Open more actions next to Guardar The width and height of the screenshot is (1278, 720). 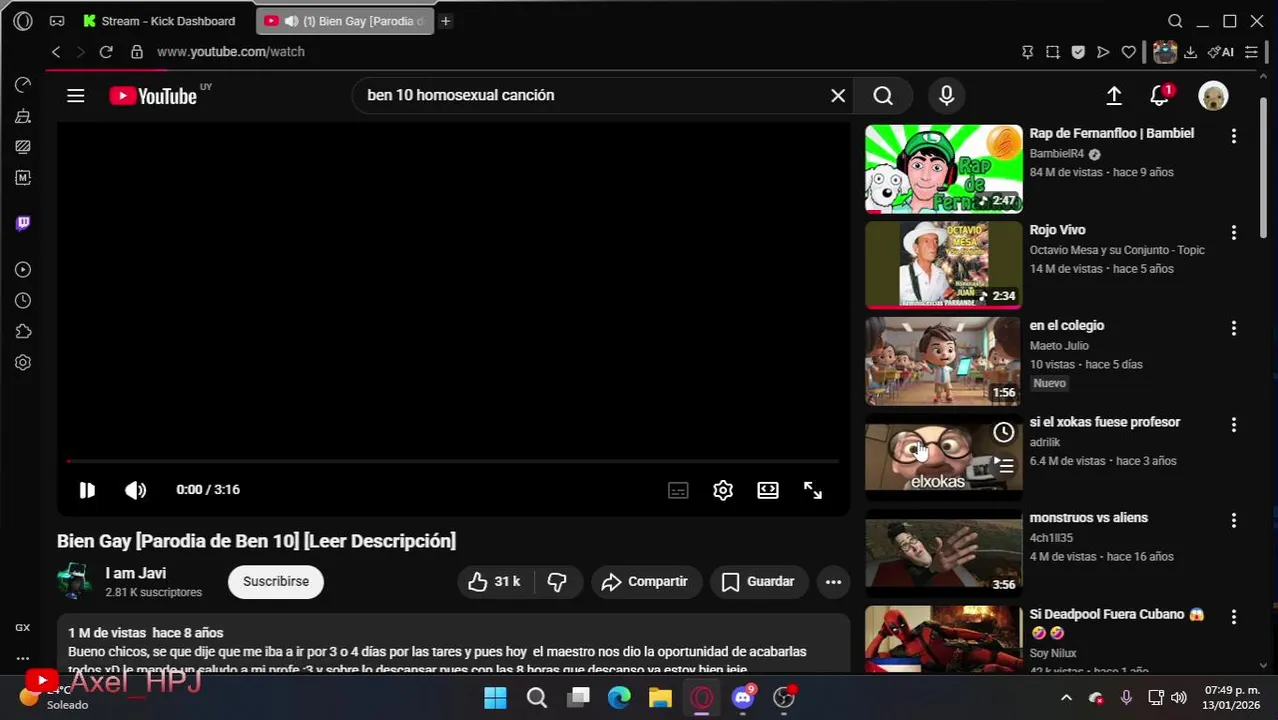(x=833, y=582)
